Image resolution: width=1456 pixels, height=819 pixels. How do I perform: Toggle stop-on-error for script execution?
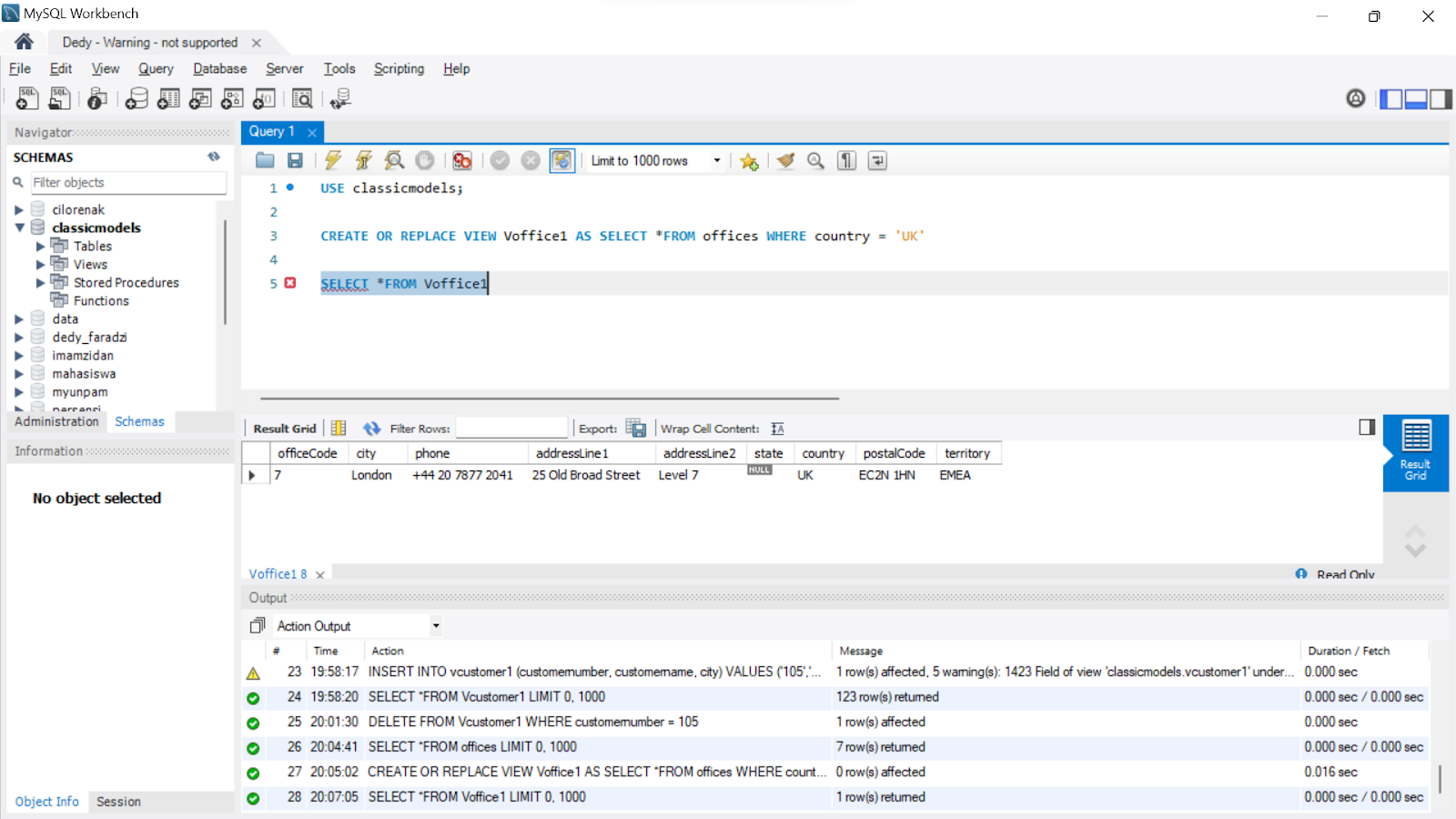(462, 161)
